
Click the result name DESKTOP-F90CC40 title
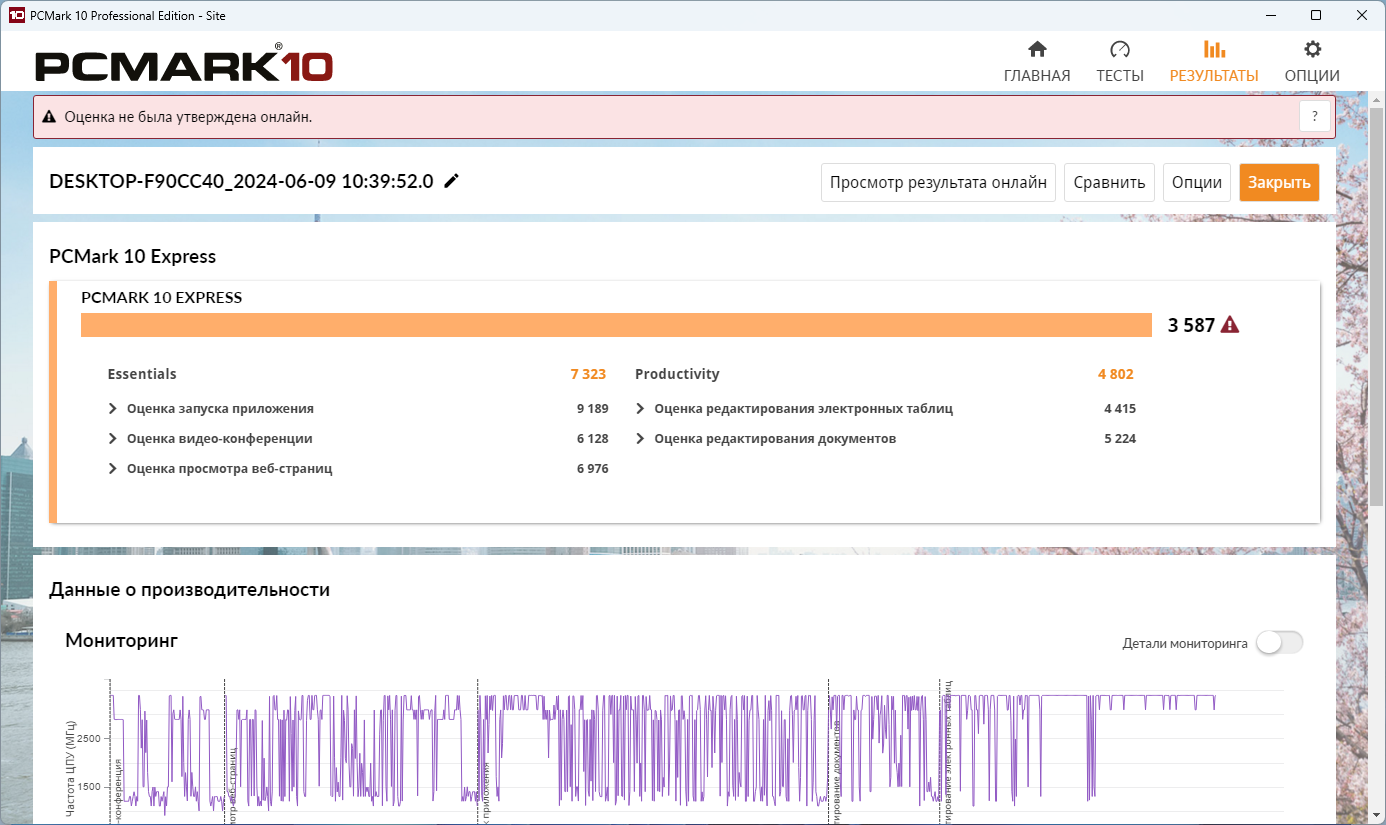(241, 181)
